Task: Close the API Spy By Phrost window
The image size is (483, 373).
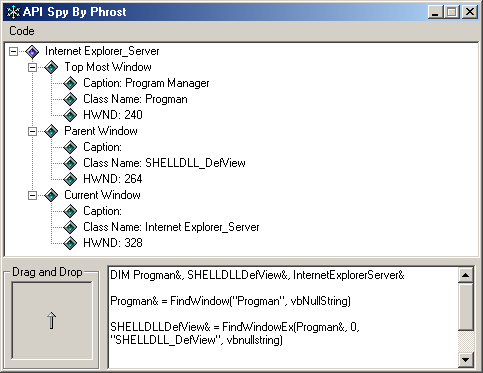Action: tap(470, 12)
